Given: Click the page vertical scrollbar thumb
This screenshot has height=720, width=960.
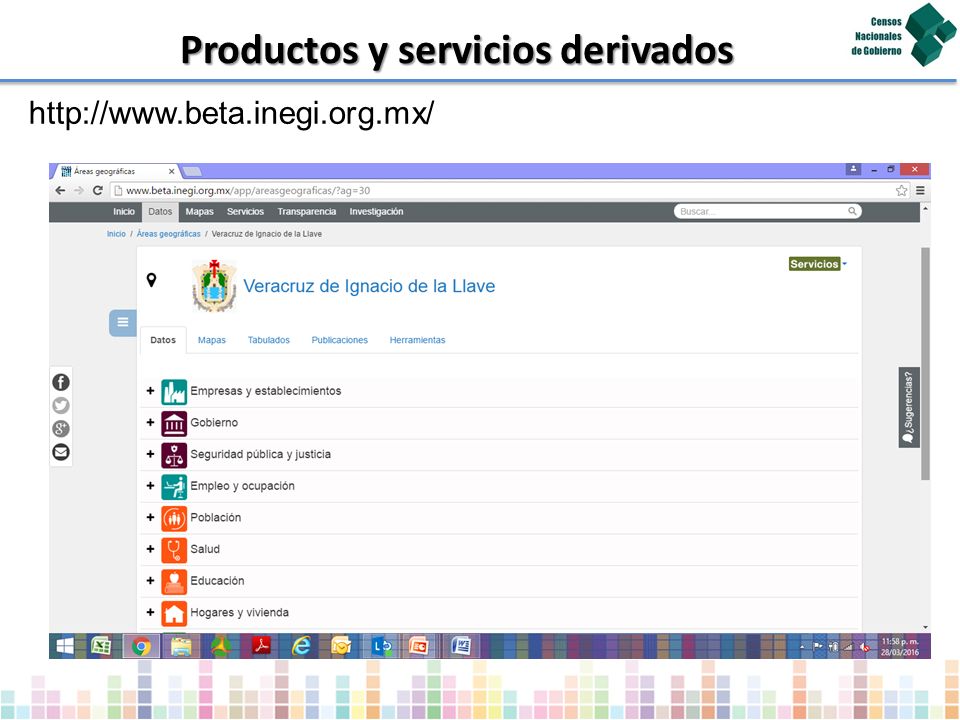Looking at the screenshot, I should [x=925, y=364].
